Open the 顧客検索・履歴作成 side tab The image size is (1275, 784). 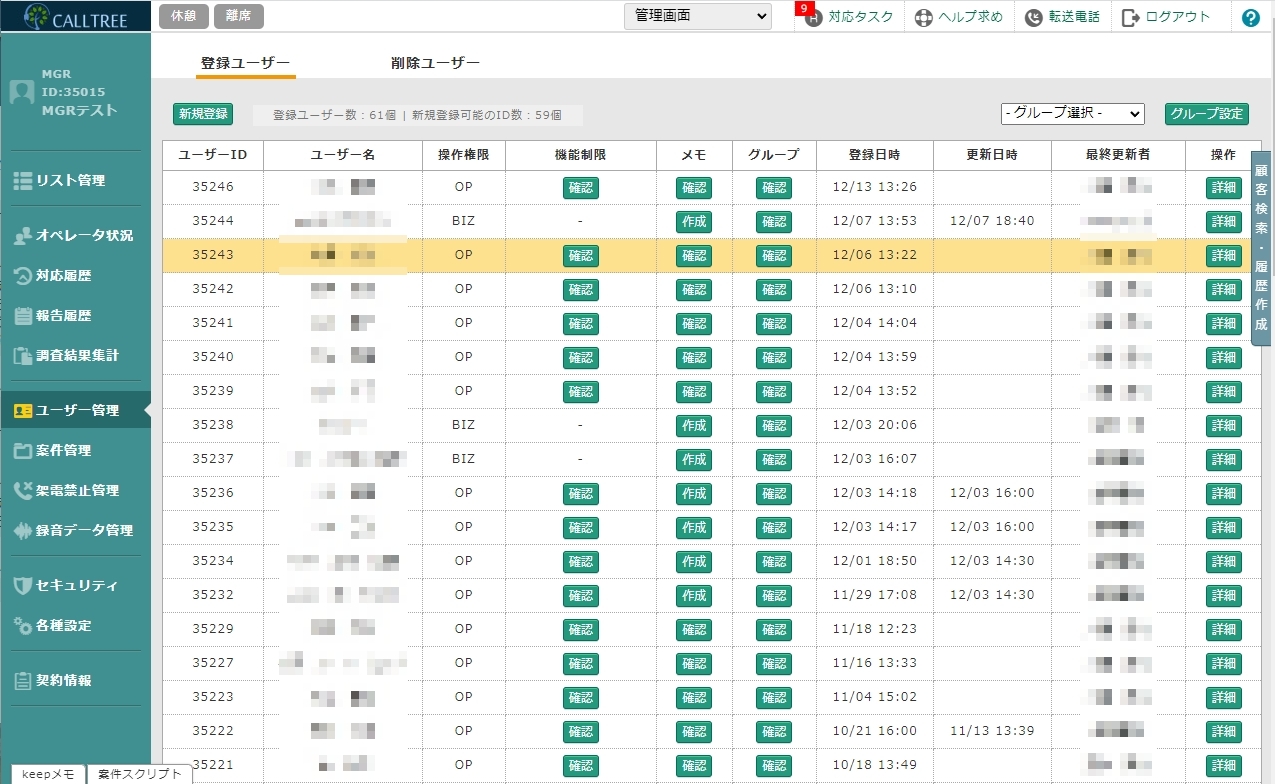(1261, 248)
